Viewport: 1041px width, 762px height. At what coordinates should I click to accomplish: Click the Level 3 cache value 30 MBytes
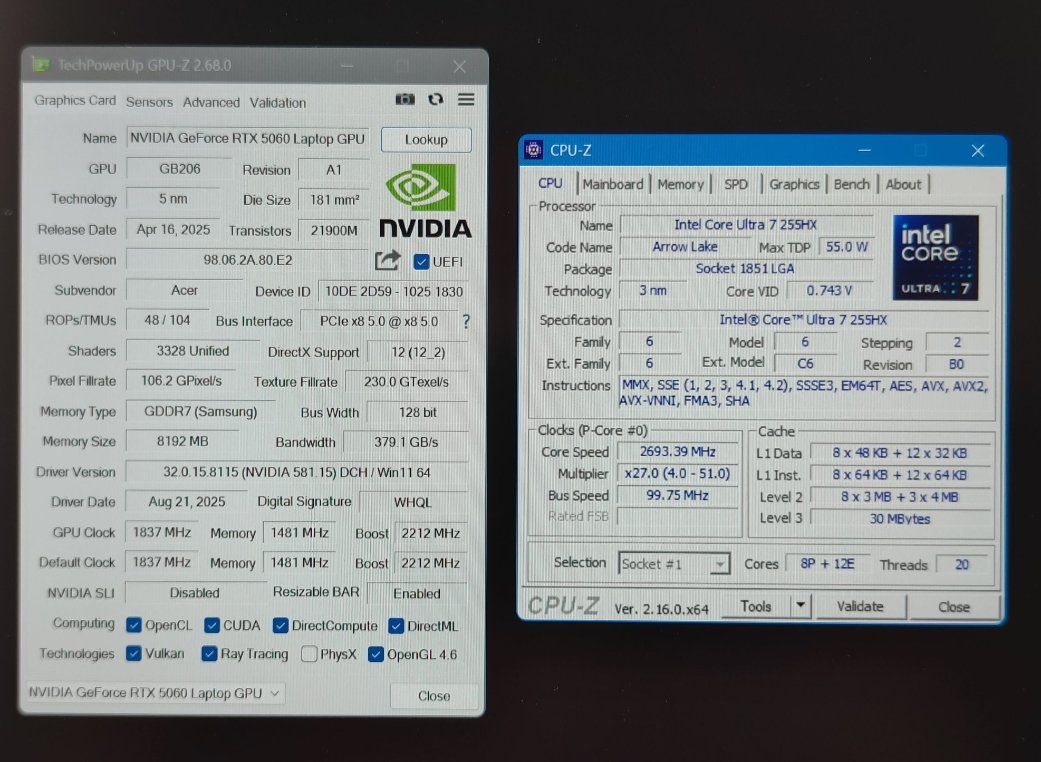click(x=900, y=518)
